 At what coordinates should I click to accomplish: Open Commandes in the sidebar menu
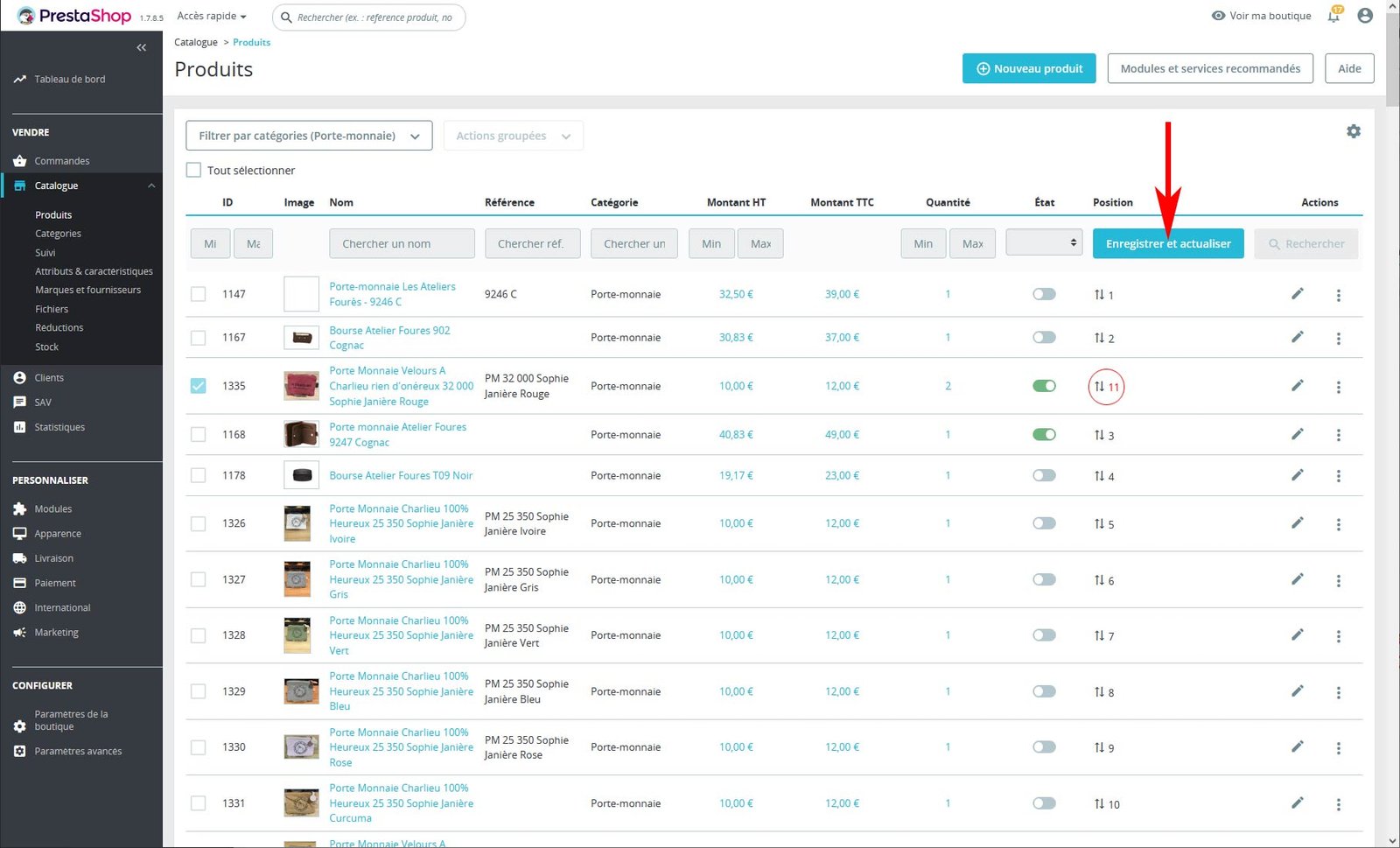[x=61, y=161]
